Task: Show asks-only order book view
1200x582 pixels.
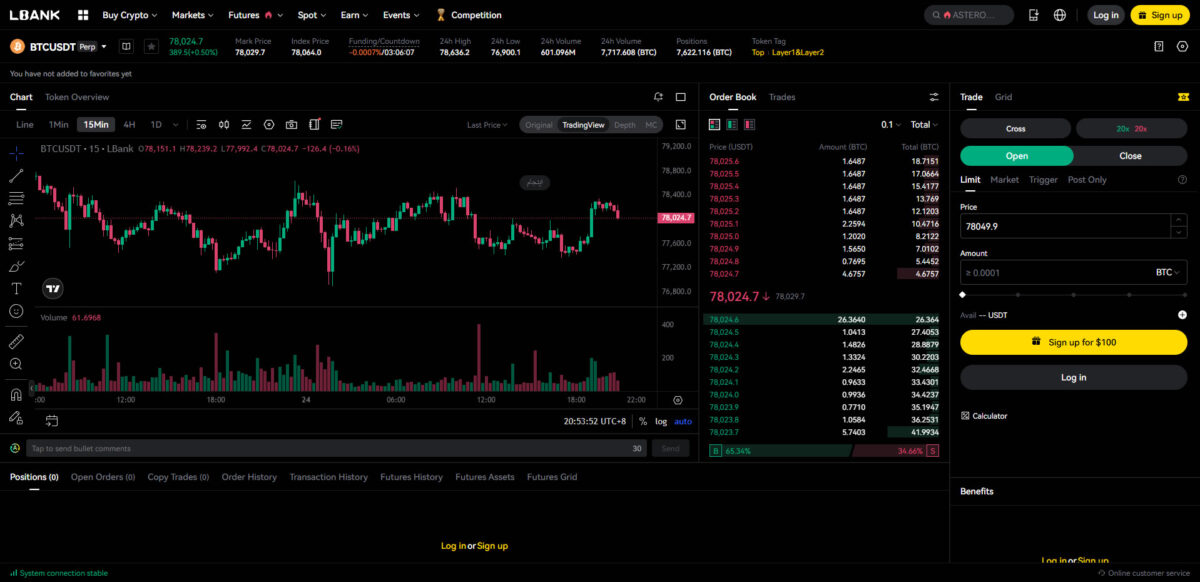Action: [749, 125]
